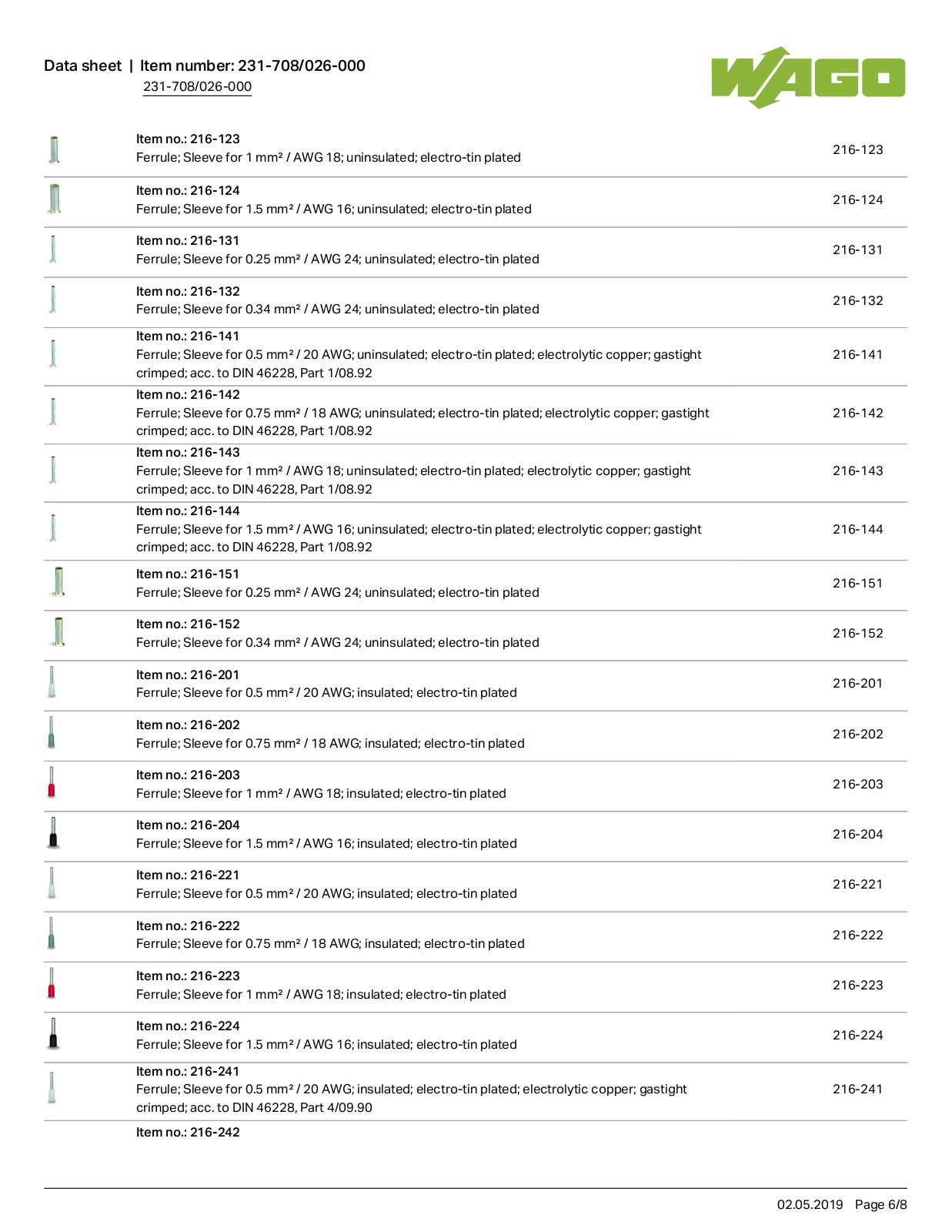Open the 216-222 link in right column
This screenshot has height=1232, width=952.
pos(857,935)
